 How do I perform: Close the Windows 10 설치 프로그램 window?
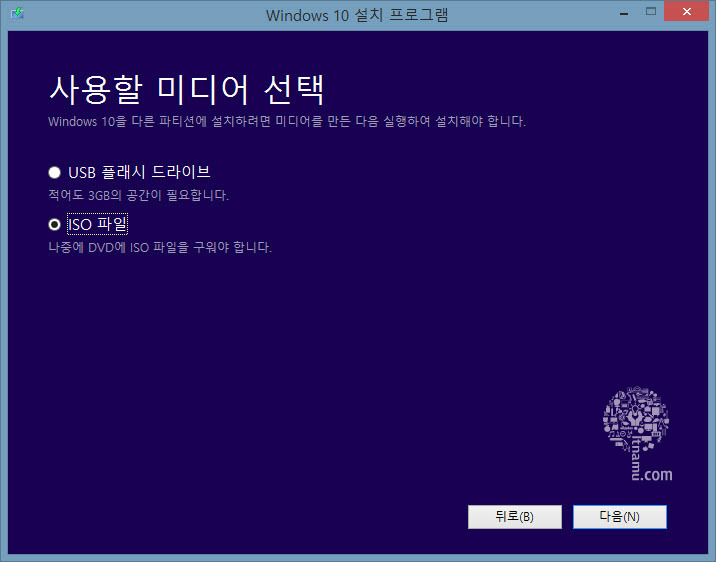pyautogui.click(x=686, y=12)
